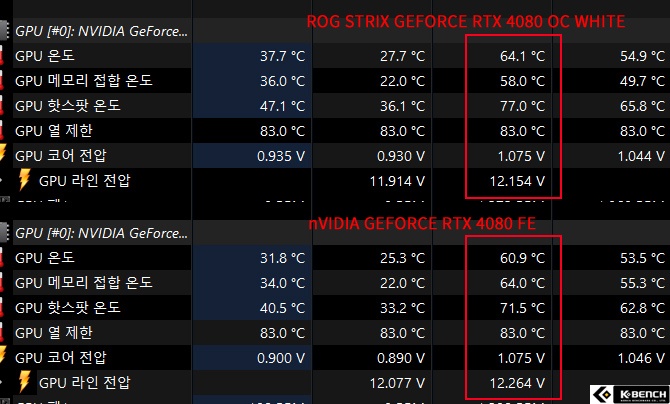The image size is (670, 404).
Task: Select the GPU 온도 label in the 31.8 °C row
Action: pyautogui.click(x=45, y=258)
